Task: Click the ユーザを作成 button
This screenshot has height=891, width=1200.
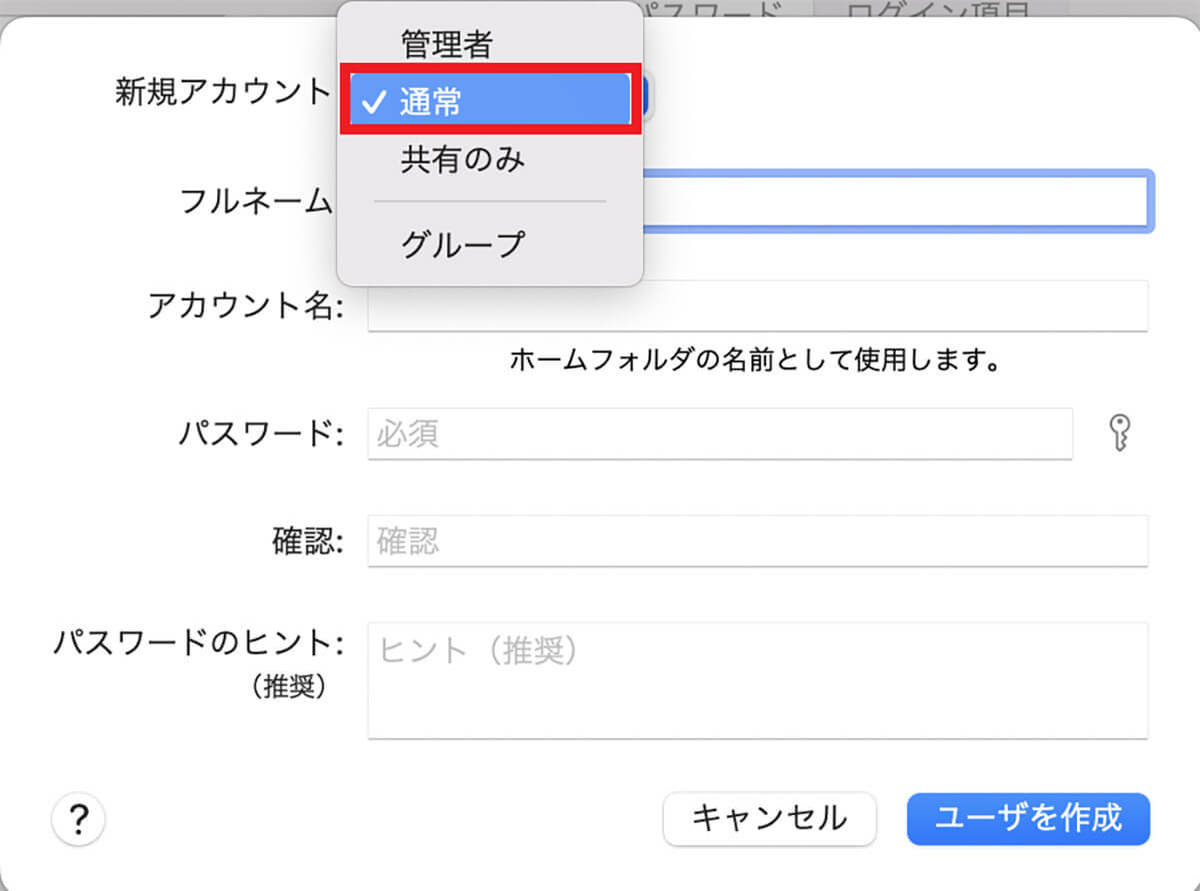Action: click(1028, 819)
